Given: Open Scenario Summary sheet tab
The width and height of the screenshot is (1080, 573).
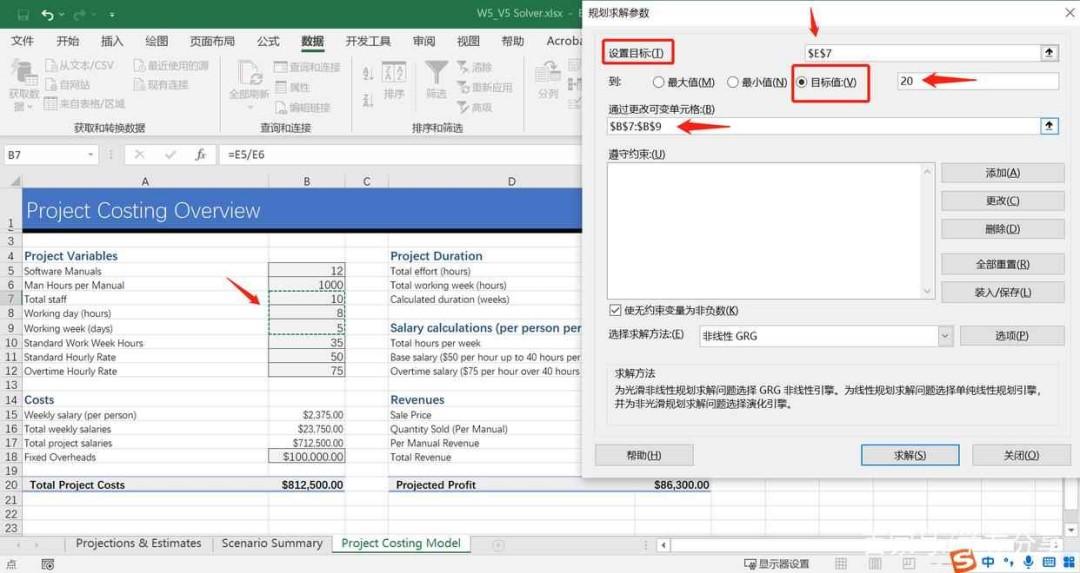Looking at the screenshot, I should (272, 543).
